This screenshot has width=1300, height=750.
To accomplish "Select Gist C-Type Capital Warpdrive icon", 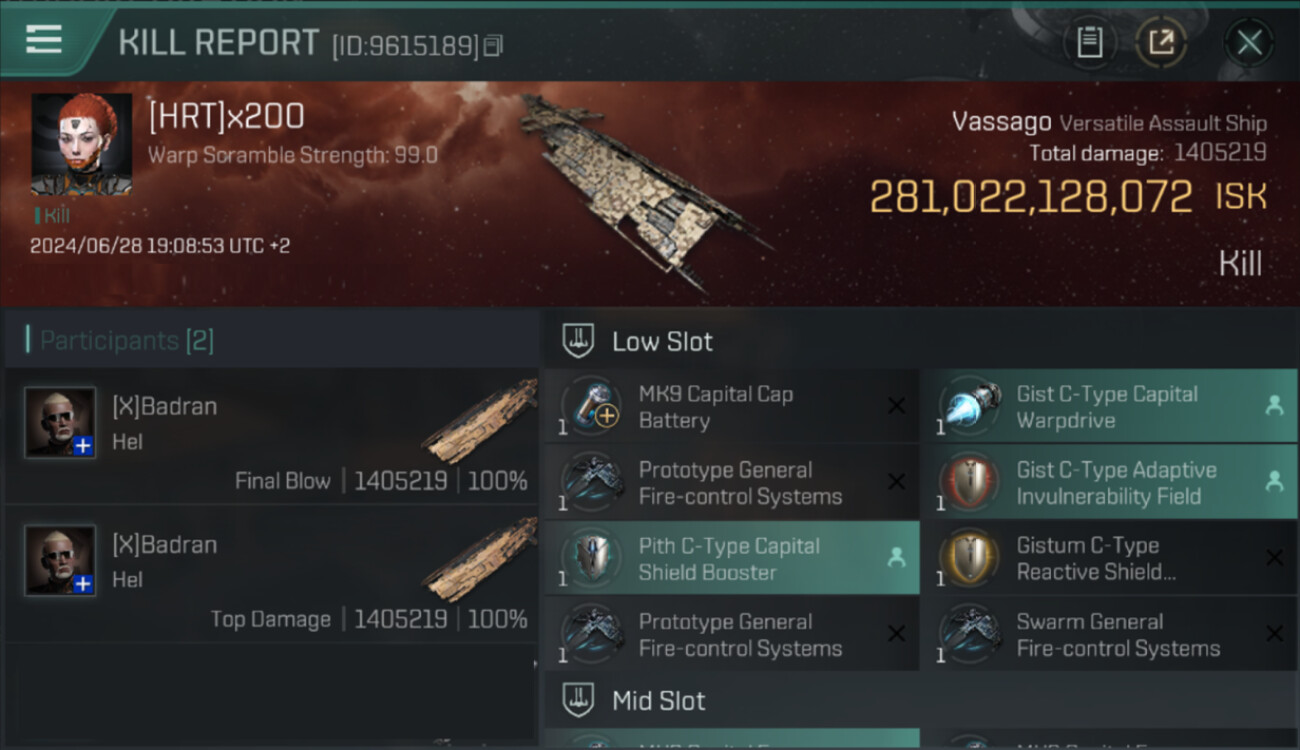I will 970,407.
